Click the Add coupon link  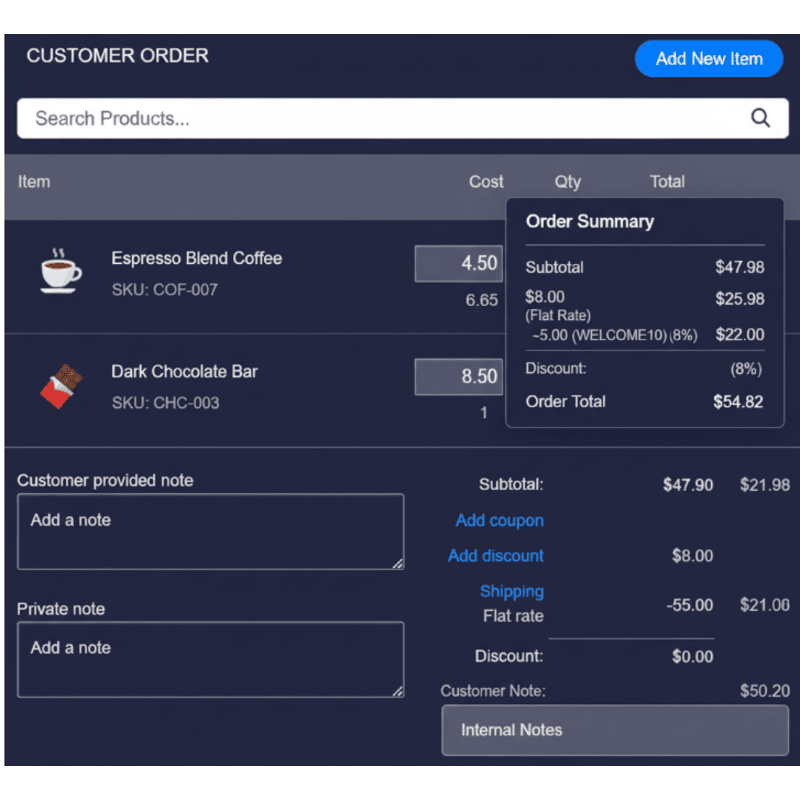click(499, 520)
